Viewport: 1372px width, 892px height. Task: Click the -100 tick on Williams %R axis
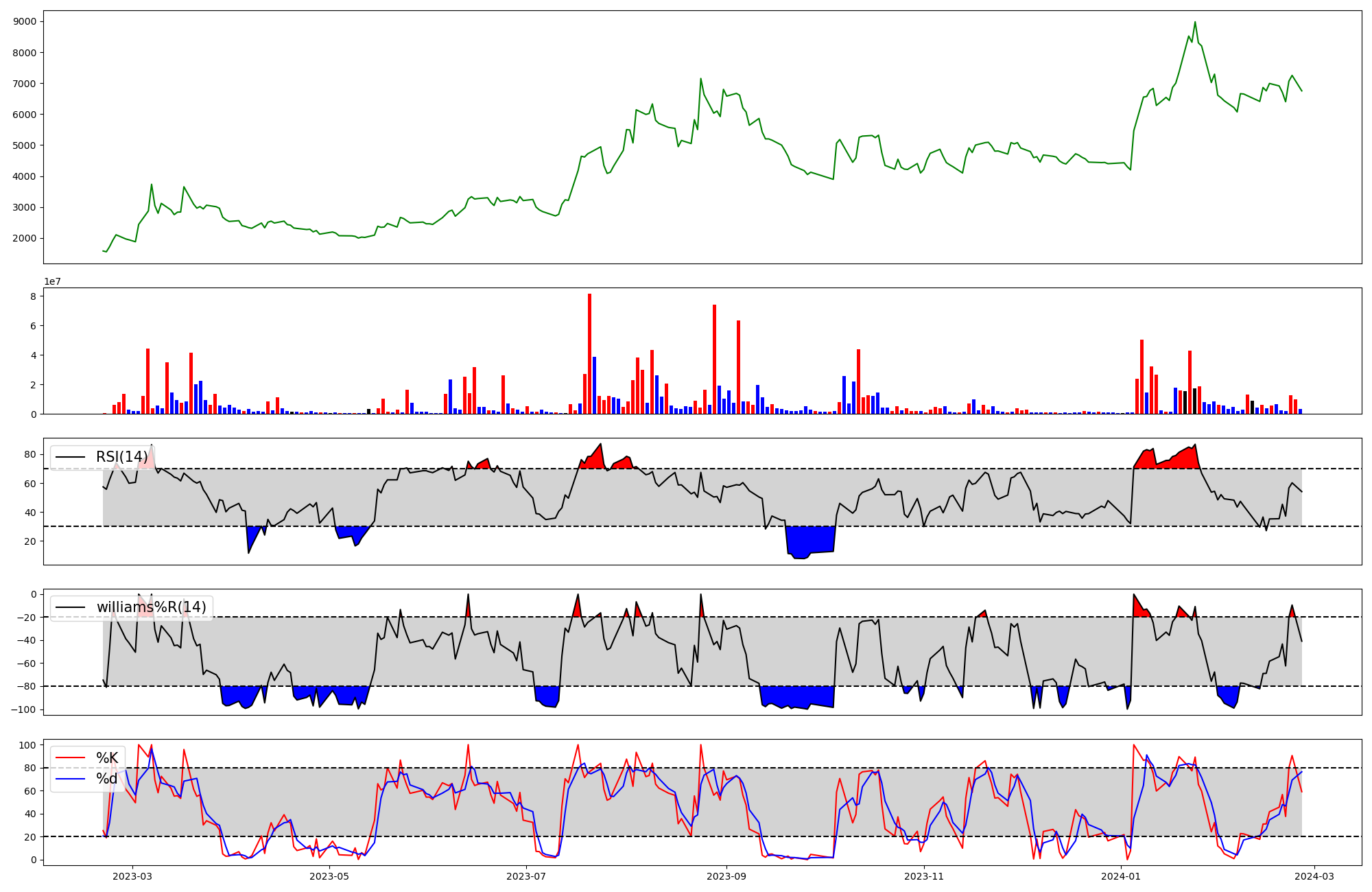(23, 709)
